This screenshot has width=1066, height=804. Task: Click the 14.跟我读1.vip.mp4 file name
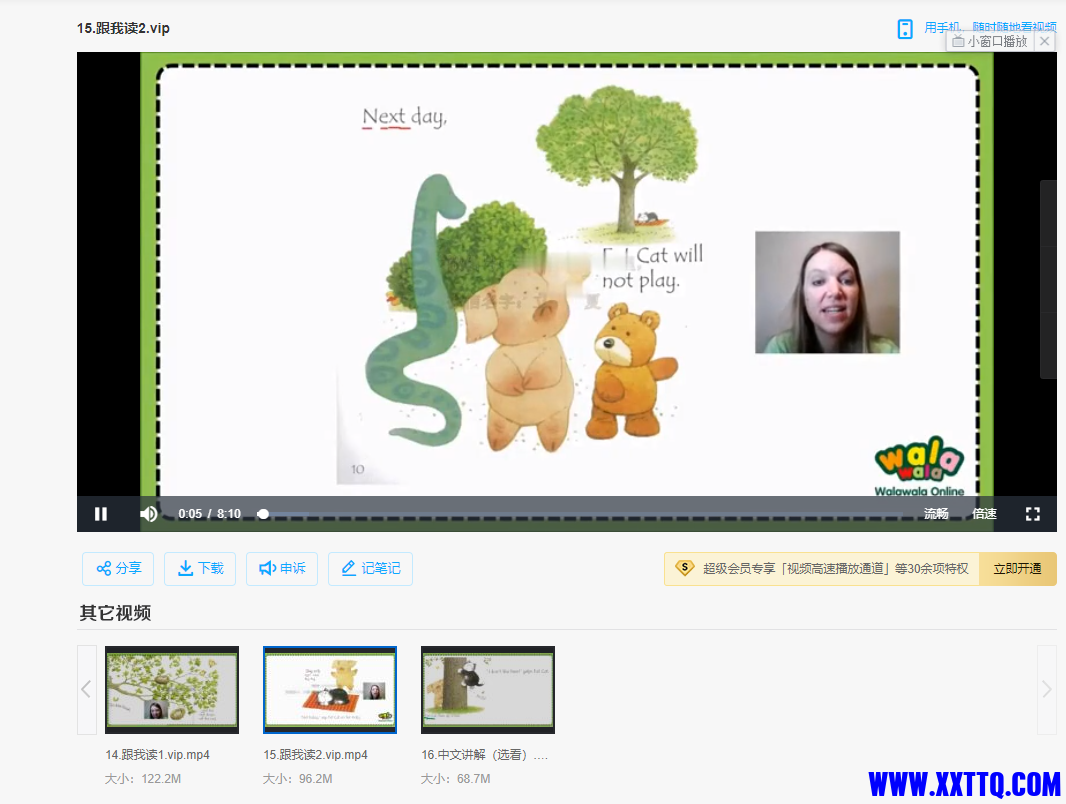pyautogui.click(x=158, y=755)
